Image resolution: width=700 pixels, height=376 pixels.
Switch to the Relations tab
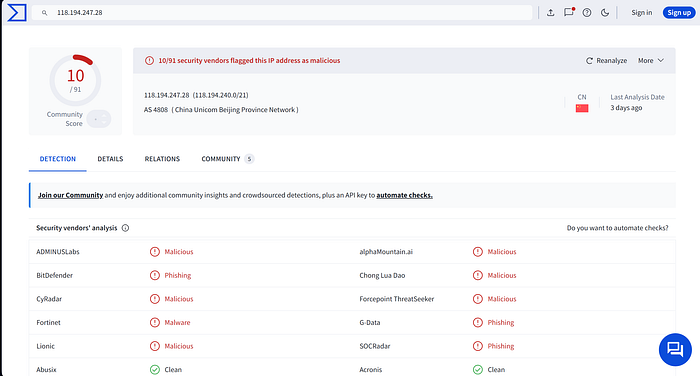pyautogui.click(x=162, y=159)
